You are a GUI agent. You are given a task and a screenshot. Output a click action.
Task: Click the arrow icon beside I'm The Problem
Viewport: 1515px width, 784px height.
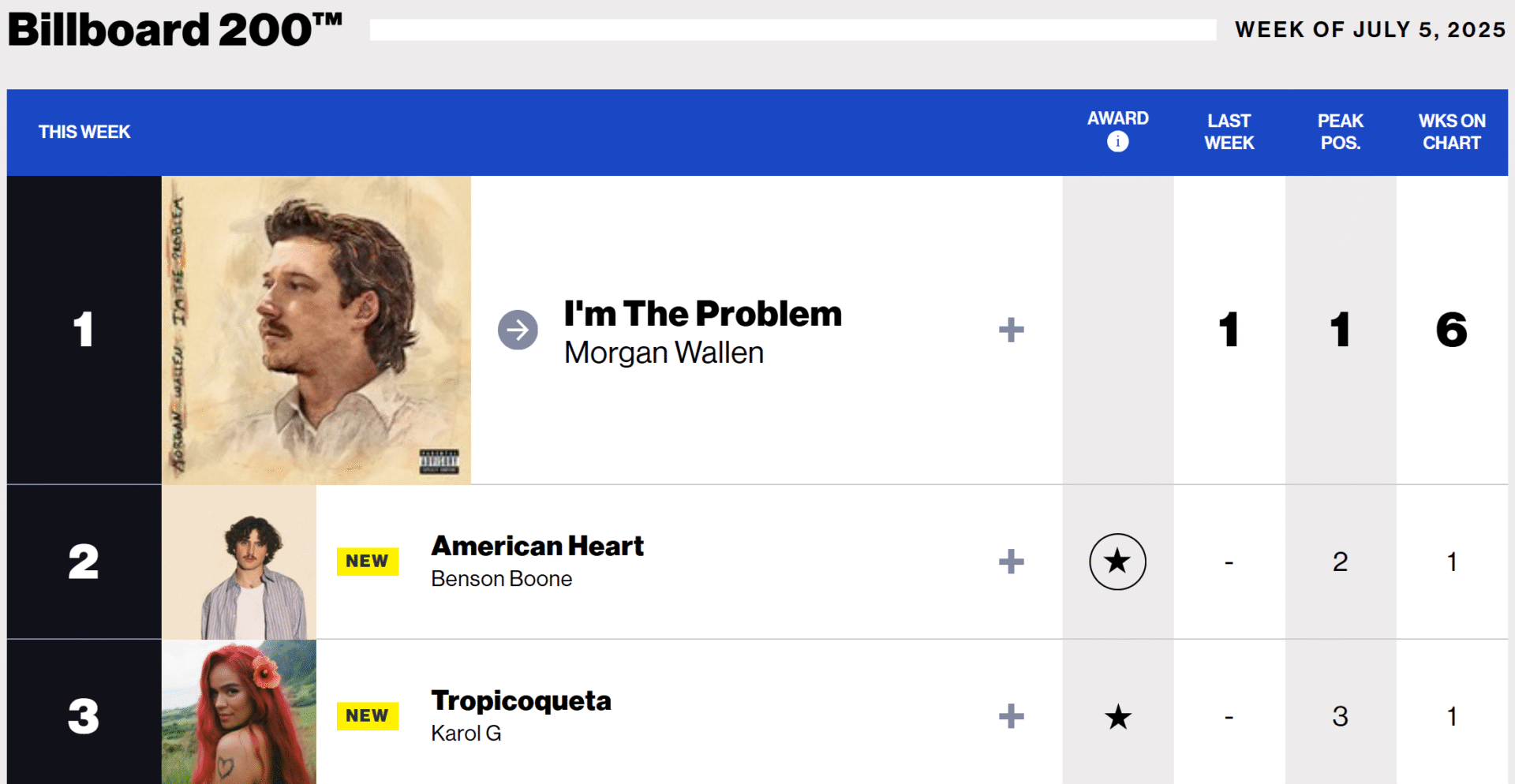(x=518, y=330)
